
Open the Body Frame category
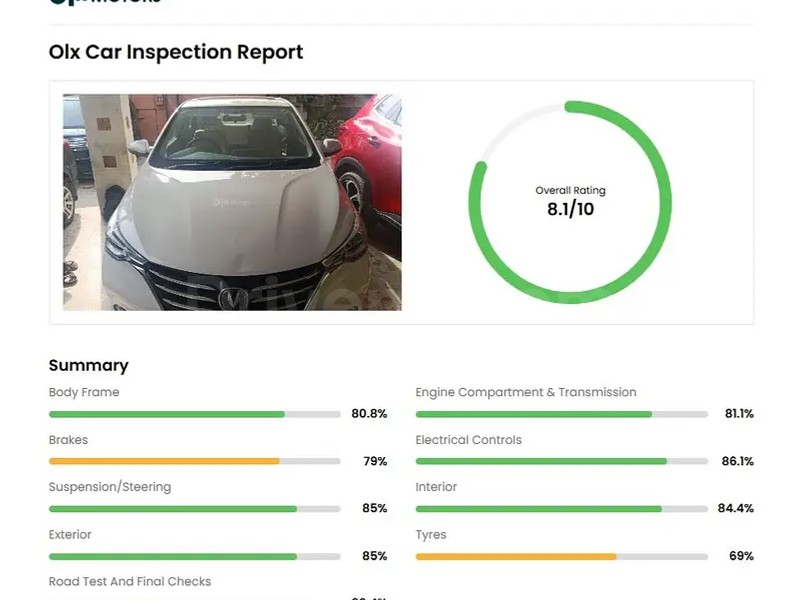tap(84, 392)
